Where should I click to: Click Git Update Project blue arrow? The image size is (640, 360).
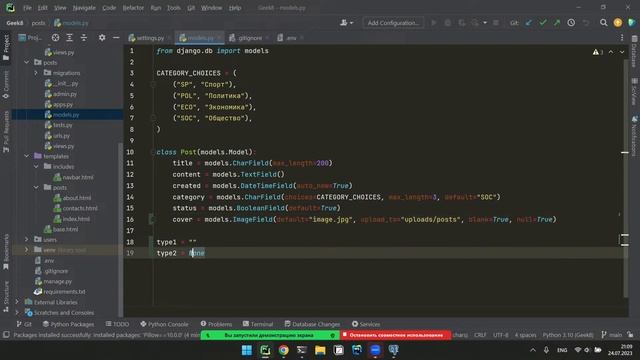(x=529, y=23)
